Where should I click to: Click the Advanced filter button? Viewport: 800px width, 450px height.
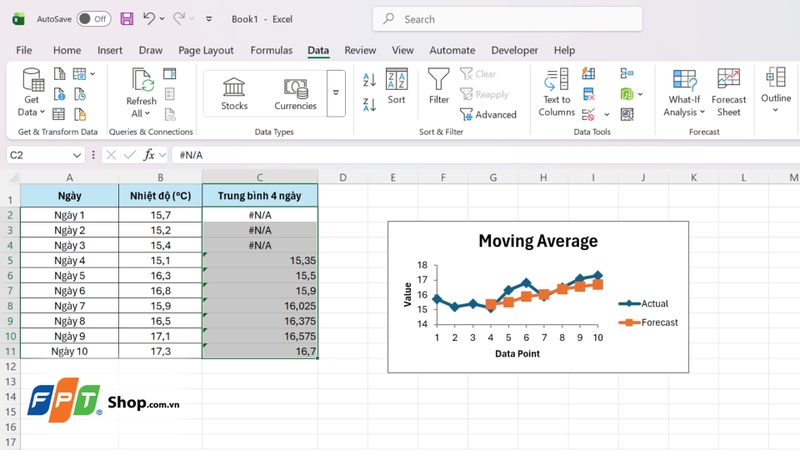click(488, 114)
